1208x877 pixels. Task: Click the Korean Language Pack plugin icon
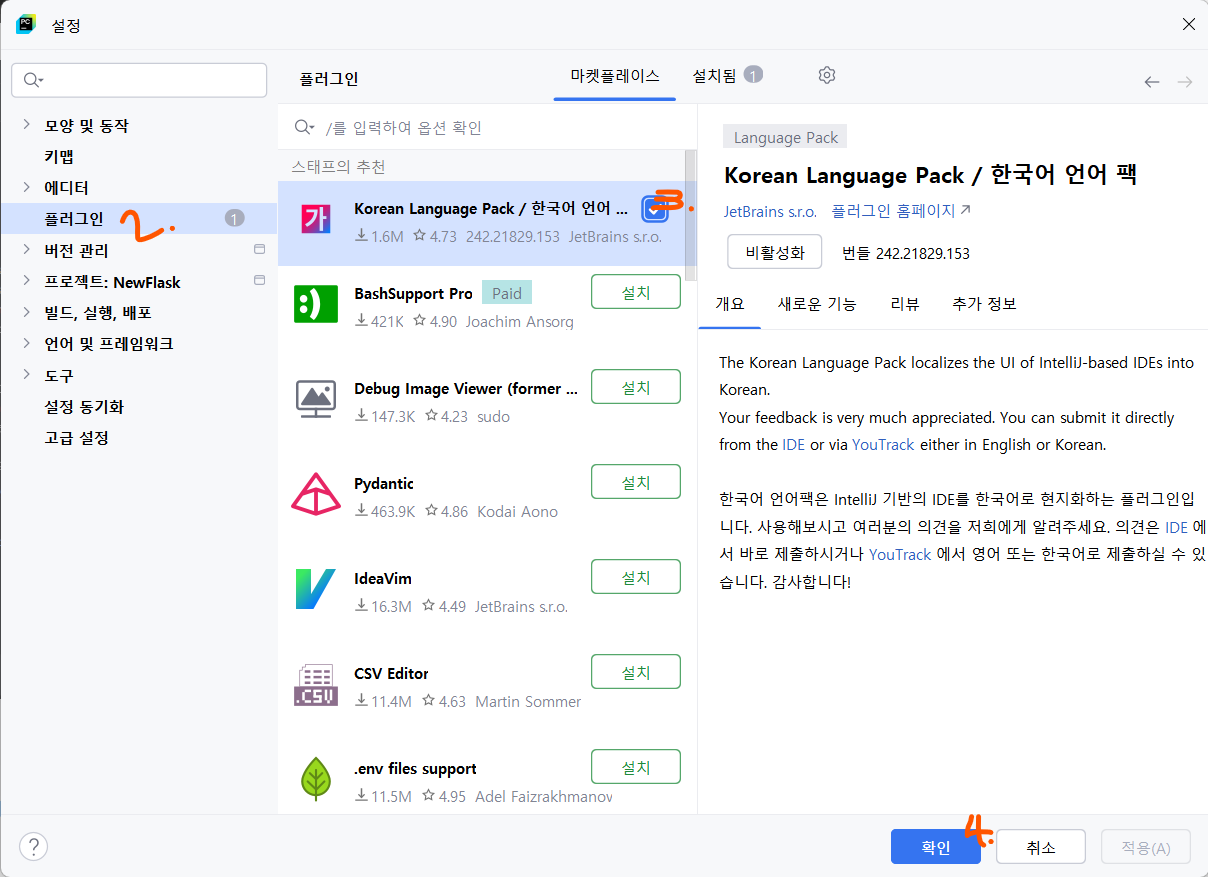coord(316,221)
